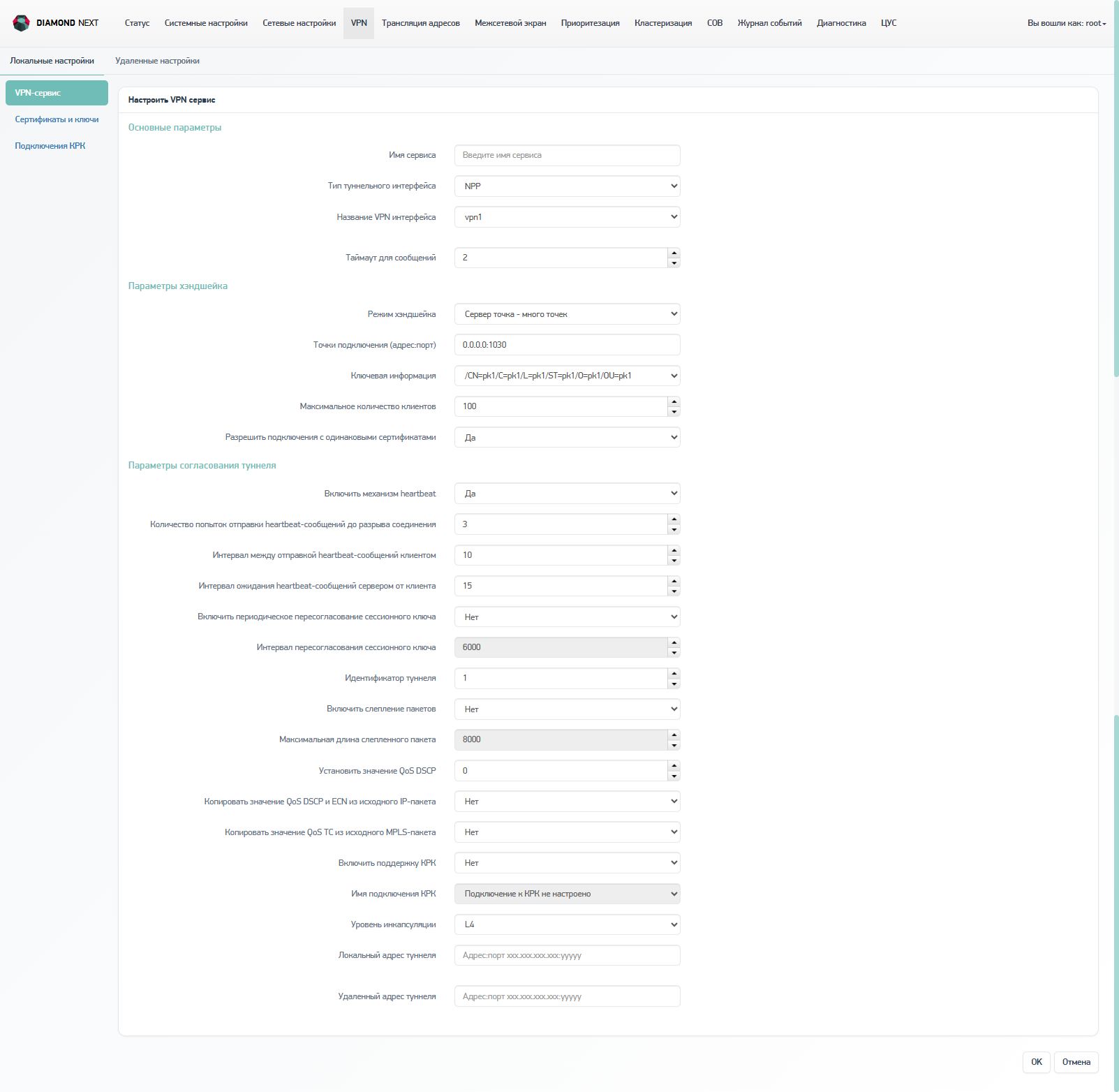
Task: Focus the Имя сервиса input field
Action: click(x=567, y=155)
